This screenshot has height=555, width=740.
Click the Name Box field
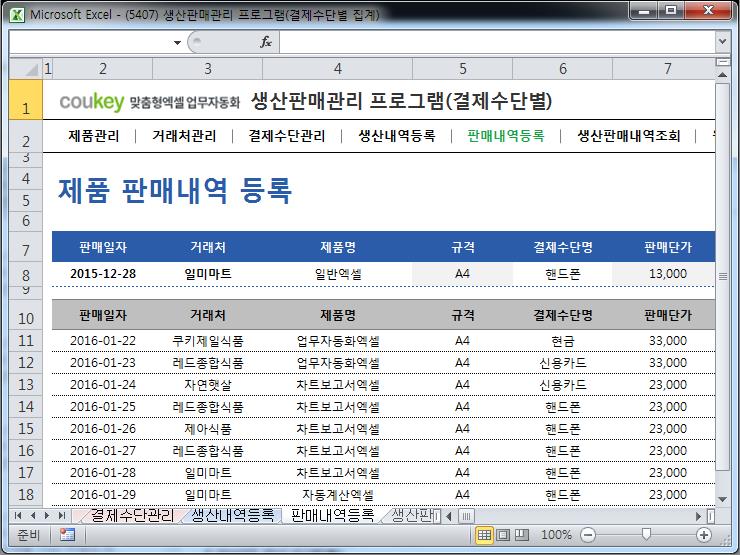90,42
